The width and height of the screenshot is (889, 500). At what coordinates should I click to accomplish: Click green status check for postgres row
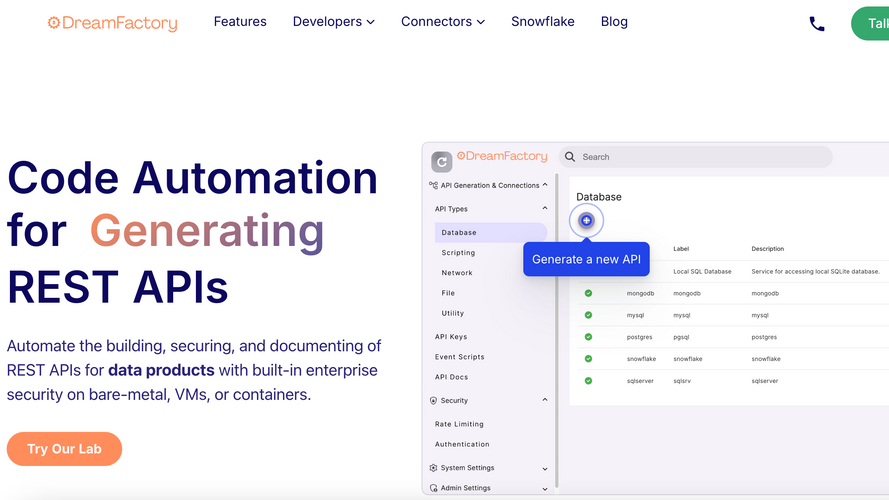[588, 337]
